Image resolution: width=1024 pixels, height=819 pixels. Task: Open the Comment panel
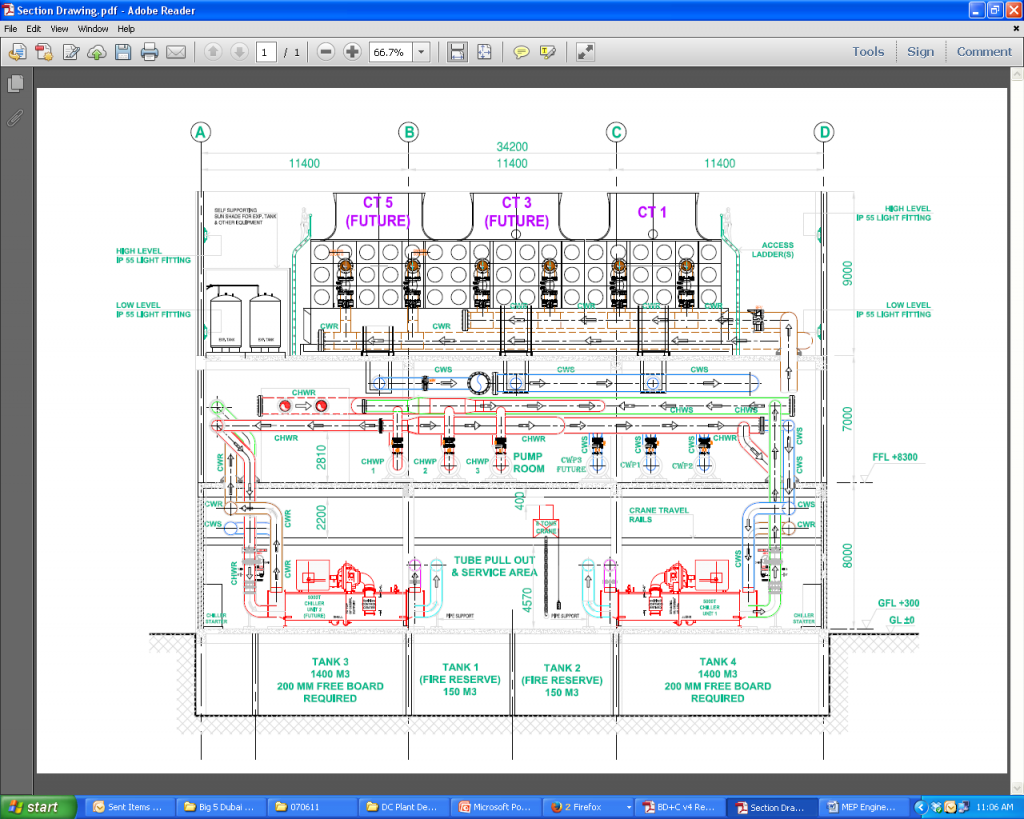click(x=984, y=51)
